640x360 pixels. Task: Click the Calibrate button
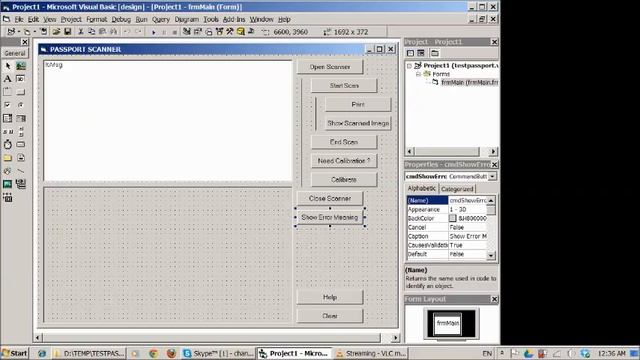coord(344,180)
